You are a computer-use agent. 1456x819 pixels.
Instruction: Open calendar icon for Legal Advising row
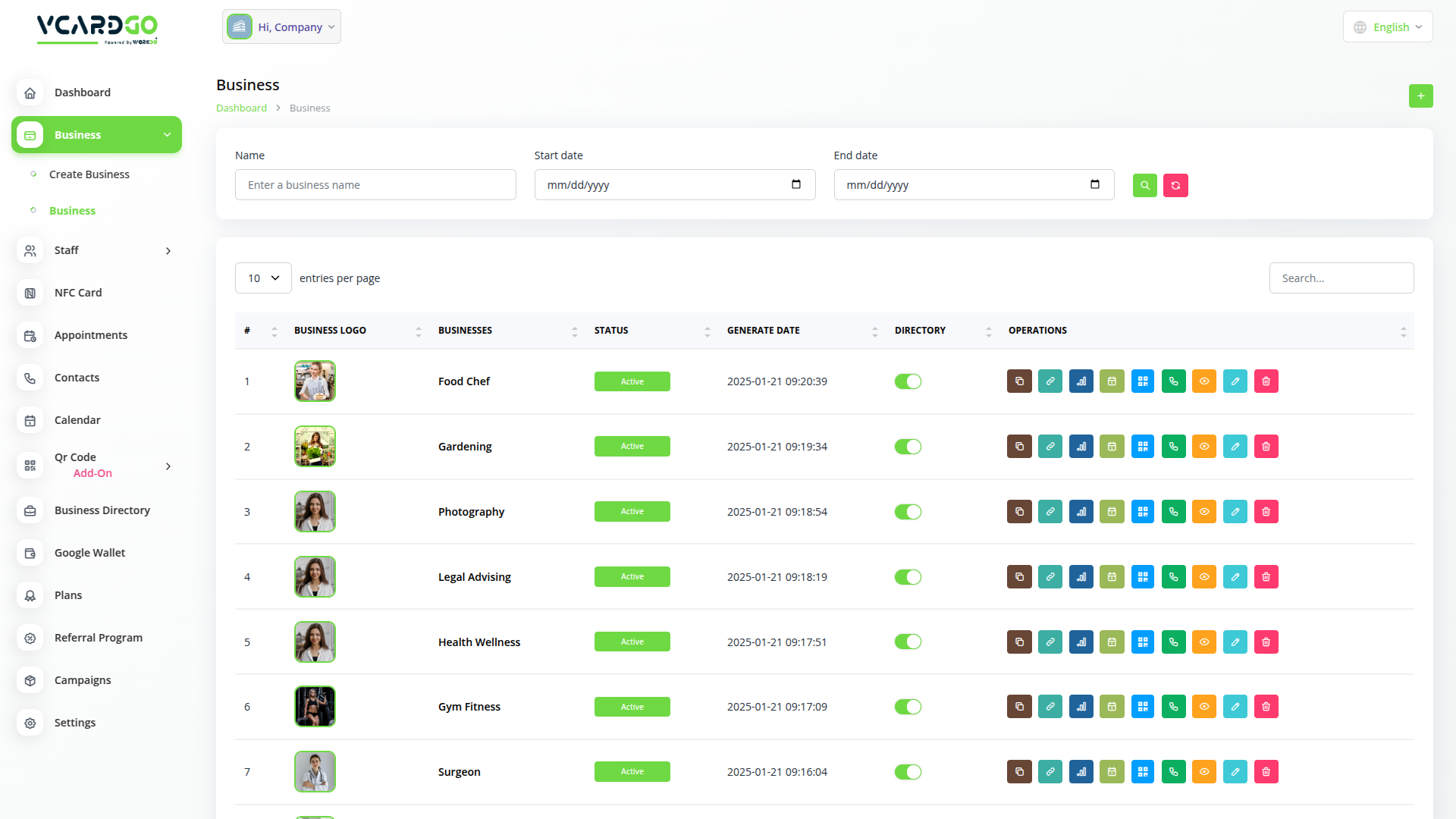coord(1112,577)
